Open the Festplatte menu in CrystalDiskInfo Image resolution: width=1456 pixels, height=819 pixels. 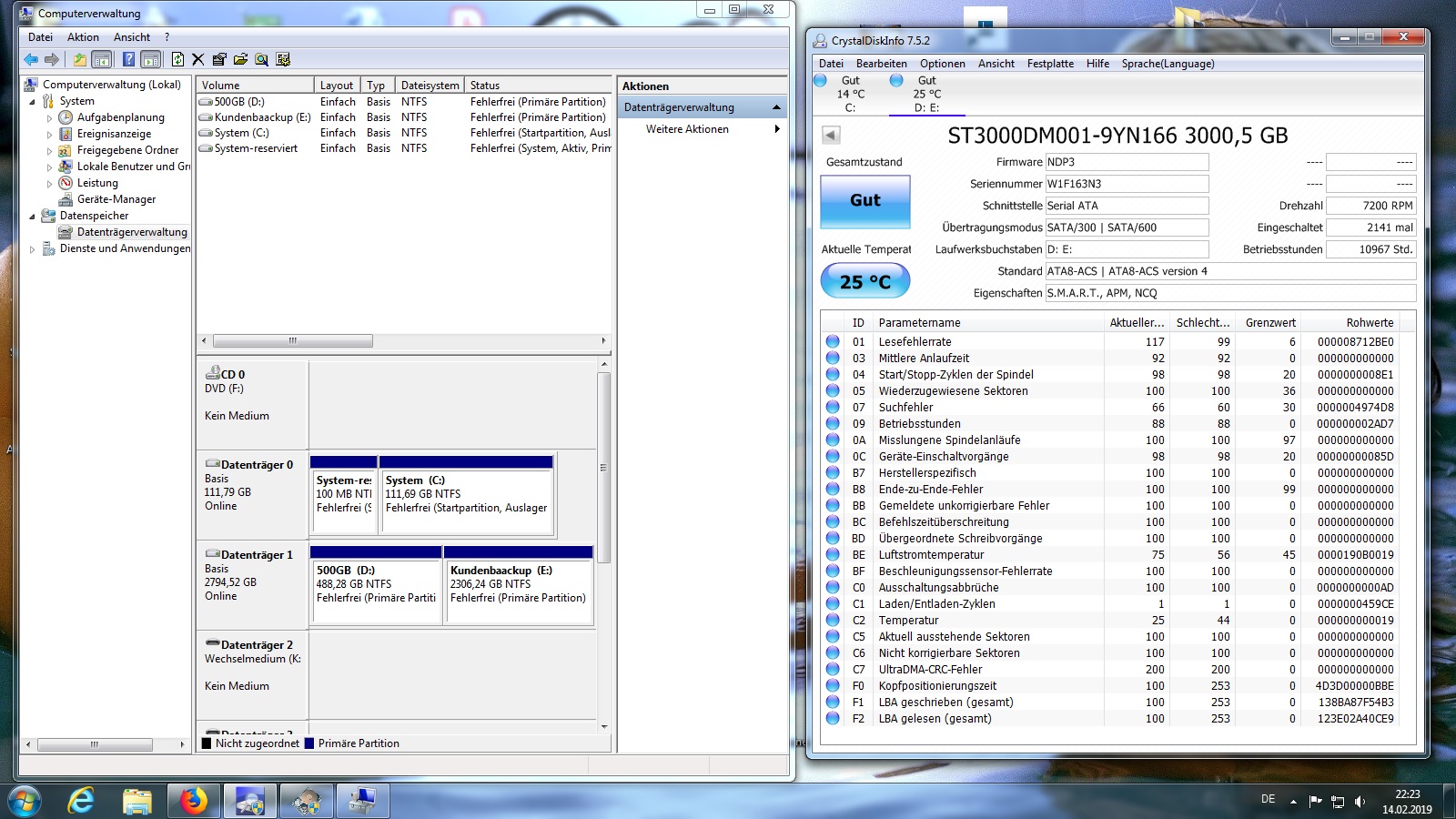click(1050, 64)
